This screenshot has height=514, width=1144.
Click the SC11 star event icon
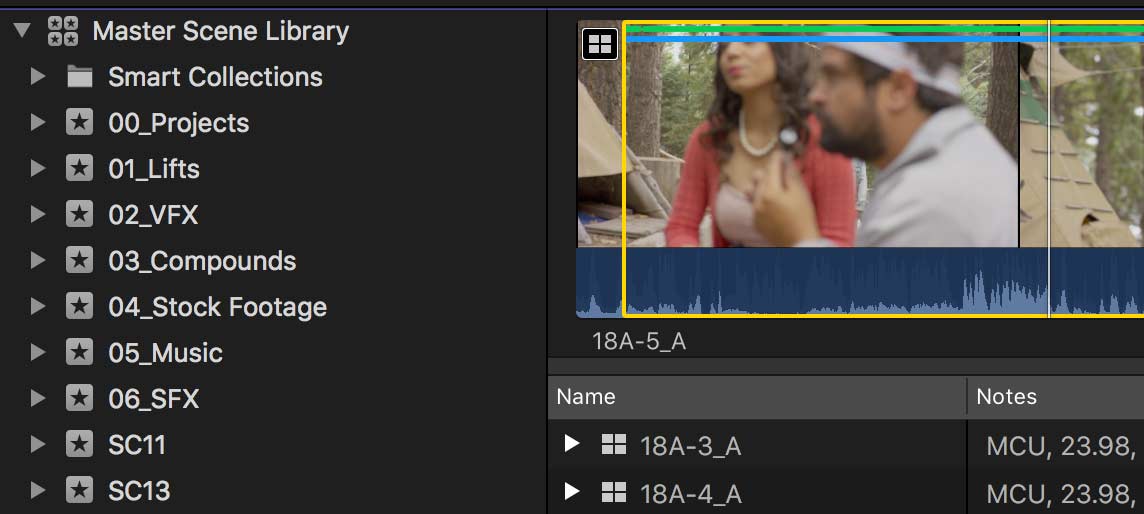tap(80, 444)
